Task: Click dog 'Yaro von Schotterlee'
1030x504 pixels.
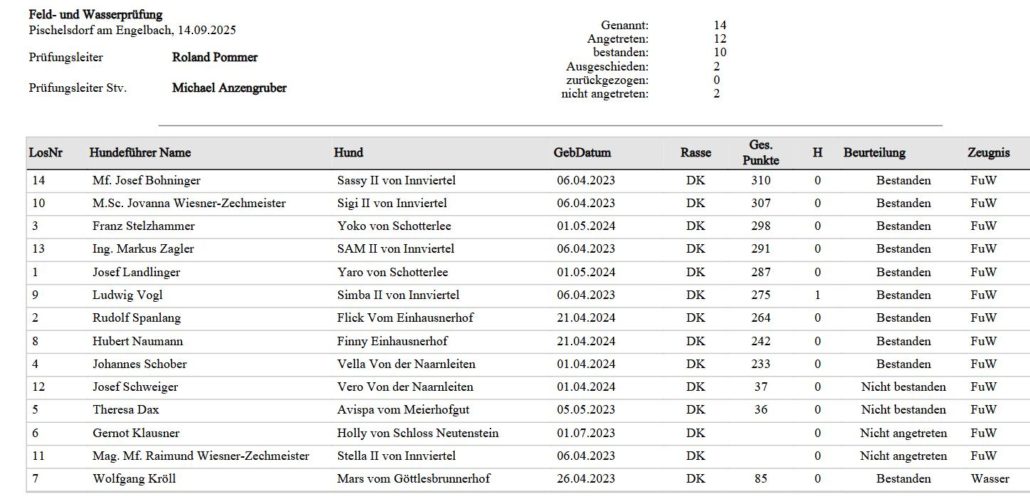Action: [x=392, y=272]
